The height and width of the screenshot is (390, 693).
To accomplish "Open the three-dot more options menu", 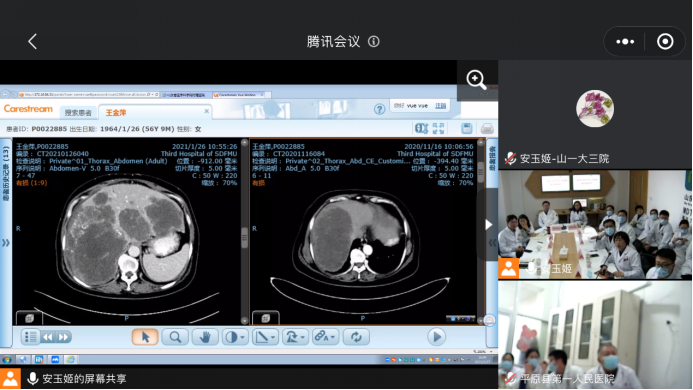I will click(625, 42).
